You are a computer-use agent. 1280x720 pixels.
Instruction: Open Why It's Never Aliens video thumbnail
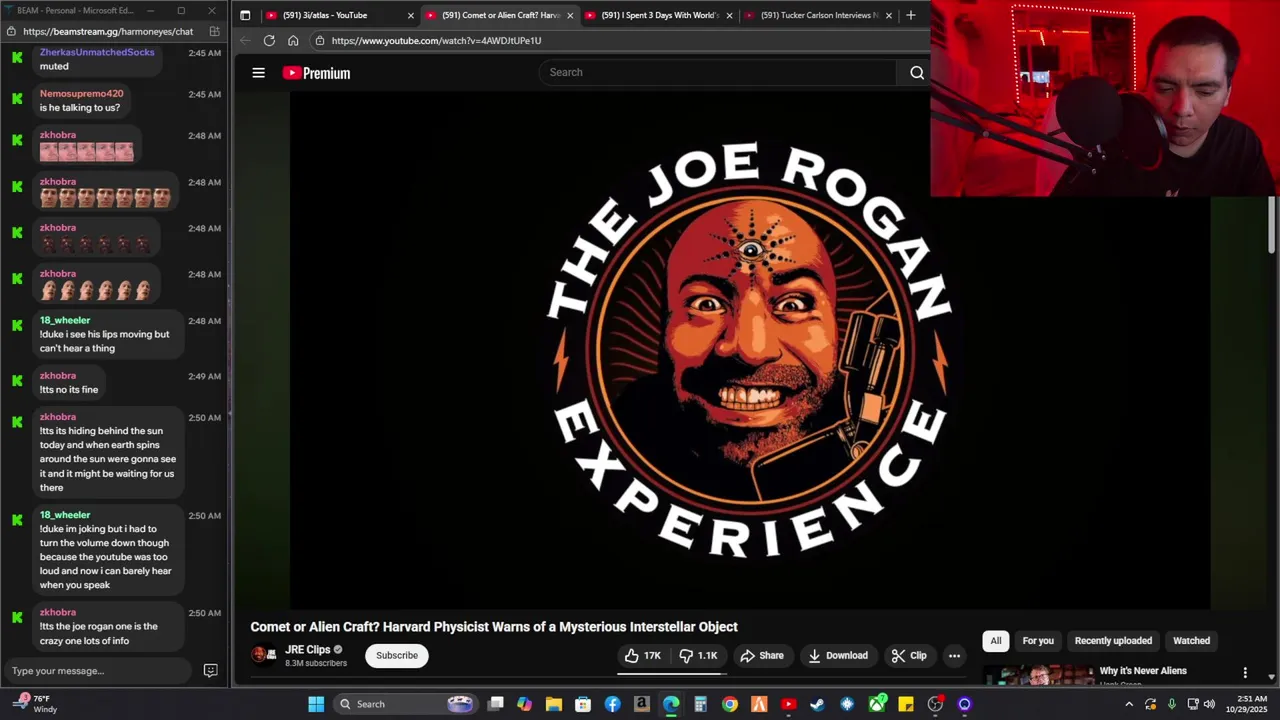tap(1038, 676)
